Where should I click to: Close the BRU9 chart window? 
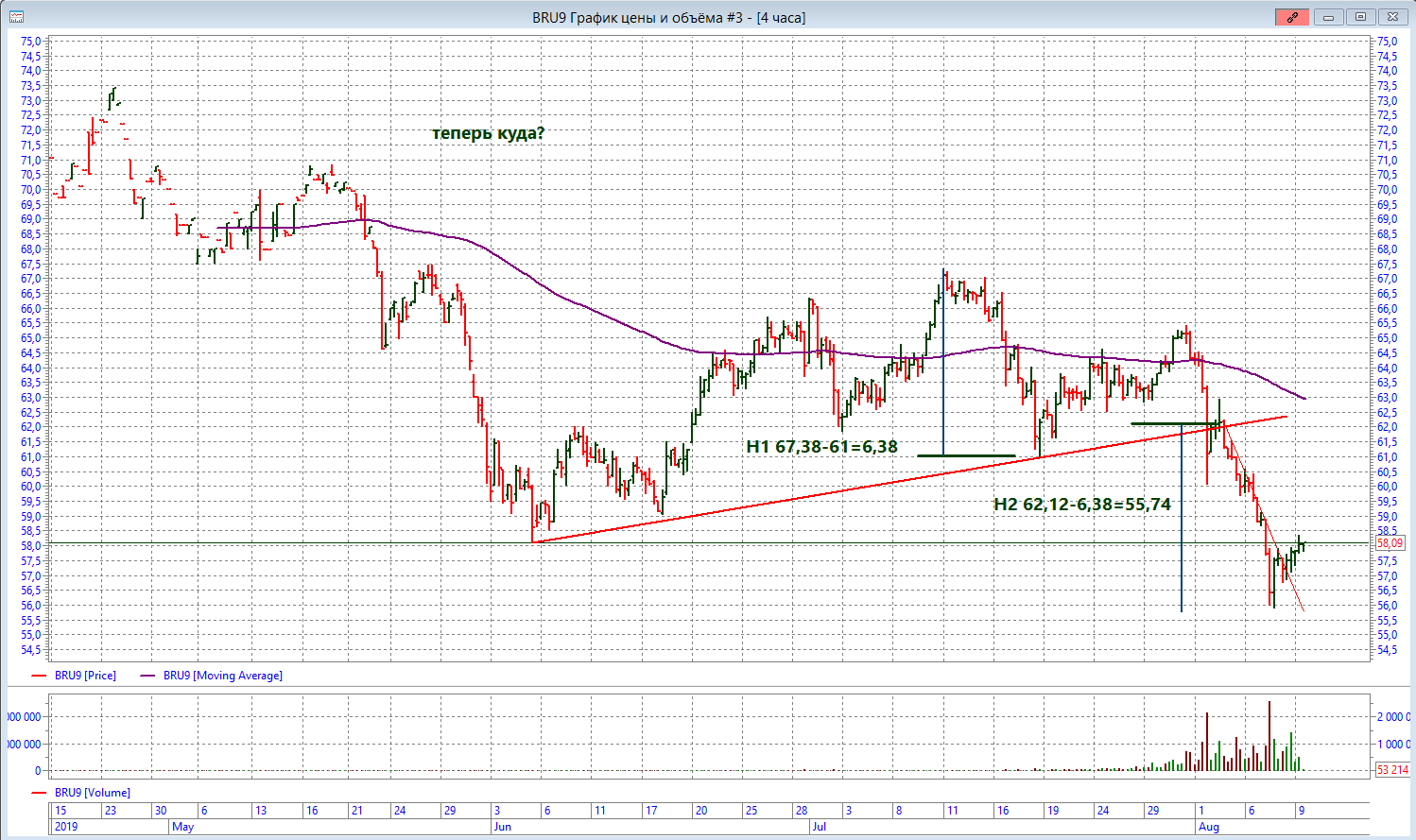1391,17
